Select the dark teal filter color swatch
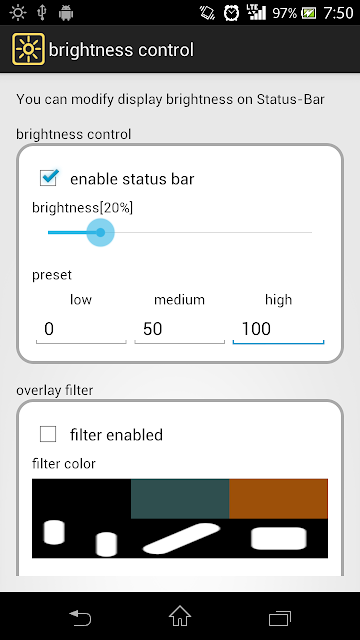Image resolution: width=360 pixels, height=640 pixels. tap(180, 499)
